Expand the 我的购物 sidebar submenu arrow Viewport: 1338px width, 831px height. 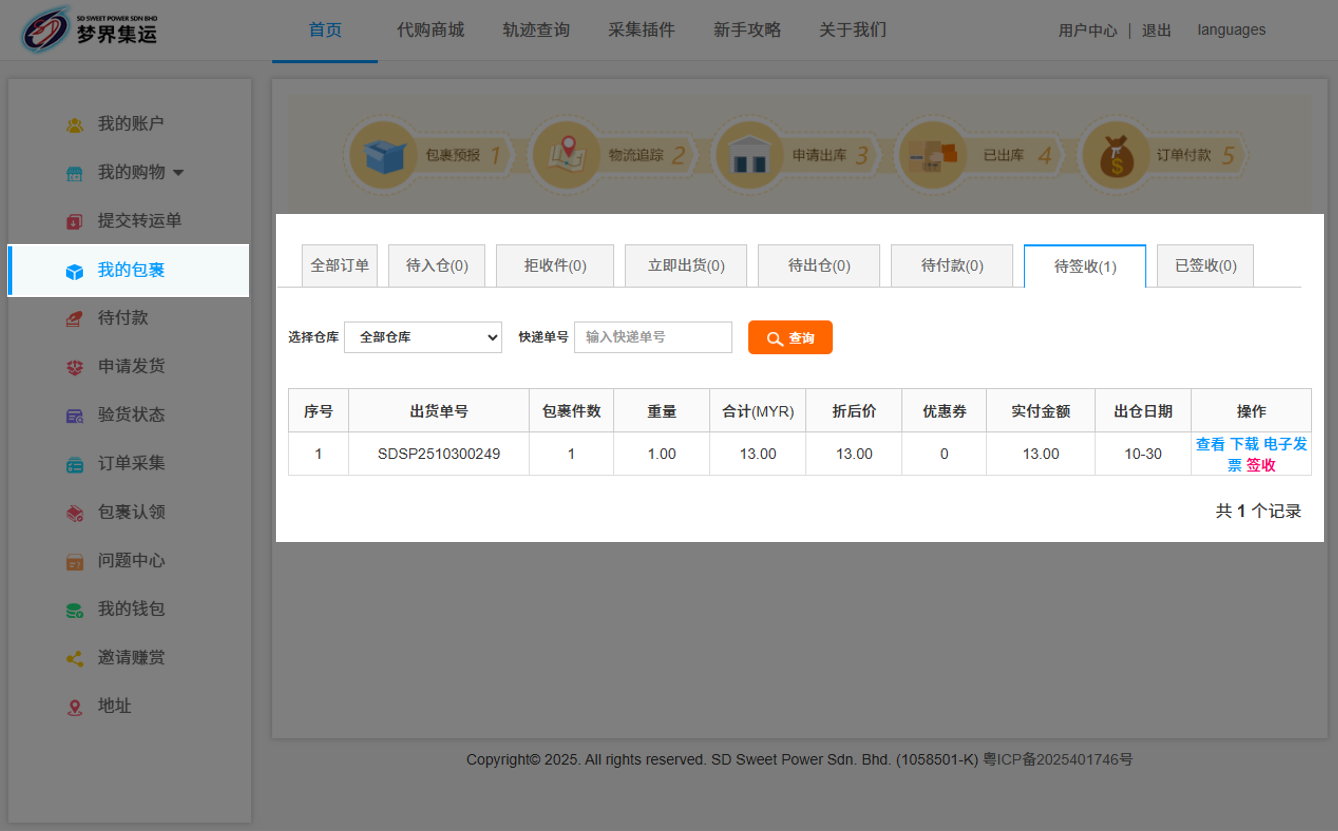pyautogui.click(x=178, y=173)
